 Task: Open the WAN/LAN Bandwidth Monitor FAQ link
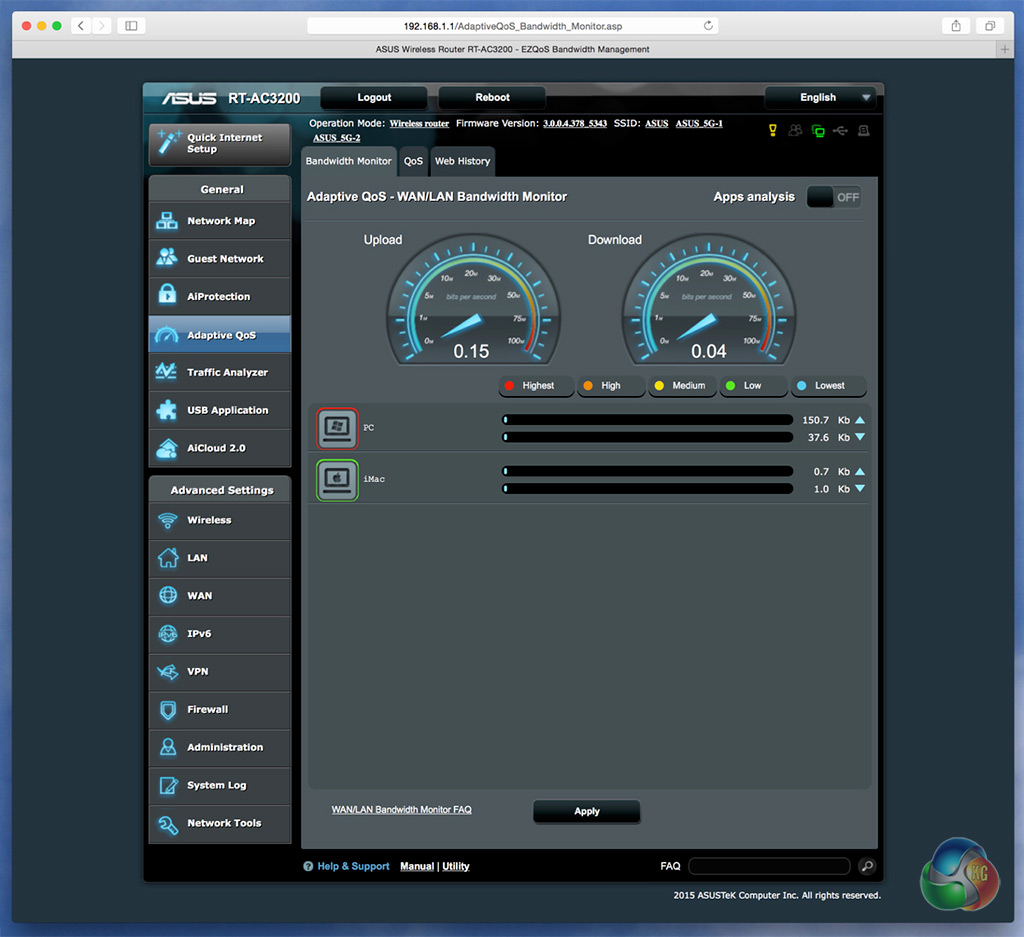click(401, 809)
